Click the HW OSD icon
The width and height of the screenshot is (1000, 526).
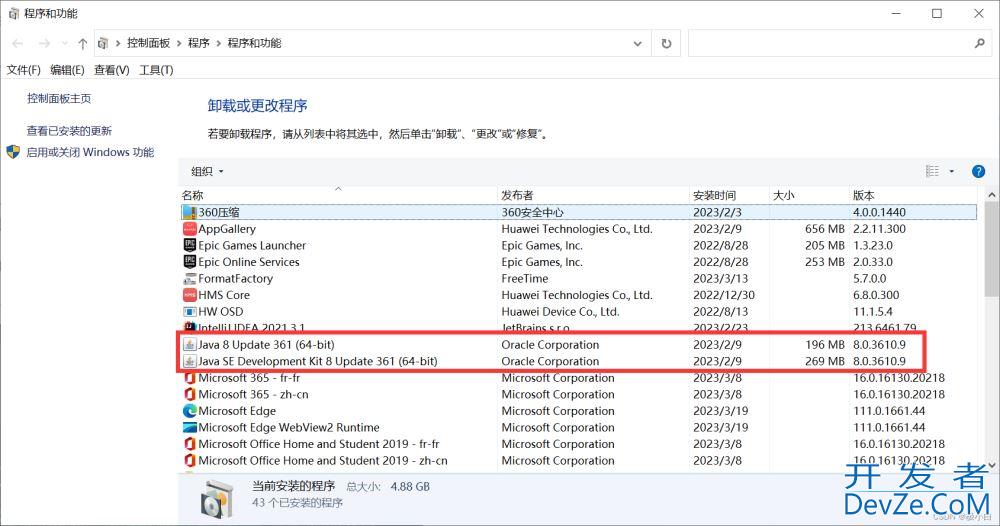pyautogui.click(x=189, y=312)
